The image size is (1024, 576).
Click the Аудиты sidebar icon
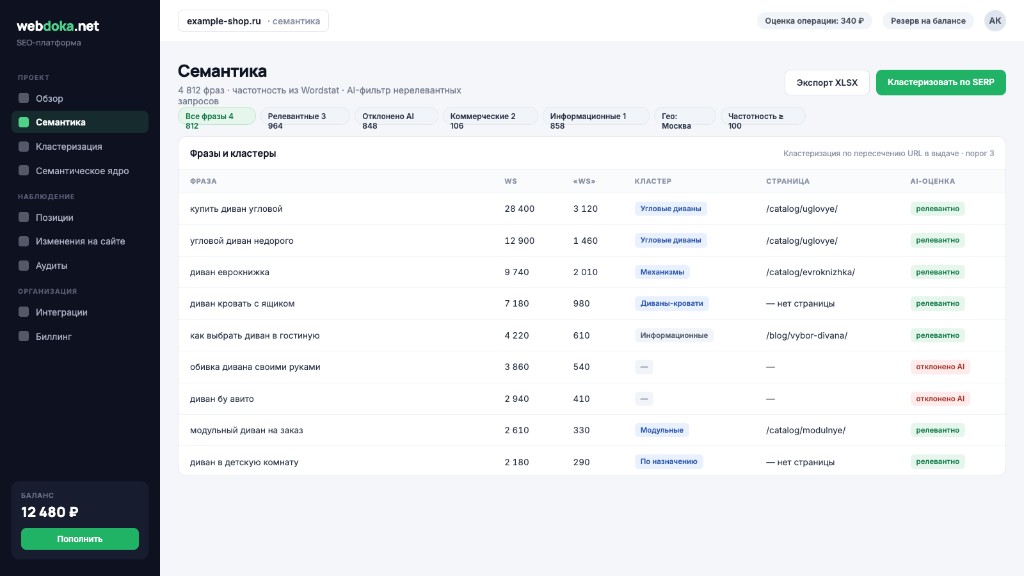tap(24, 265)
